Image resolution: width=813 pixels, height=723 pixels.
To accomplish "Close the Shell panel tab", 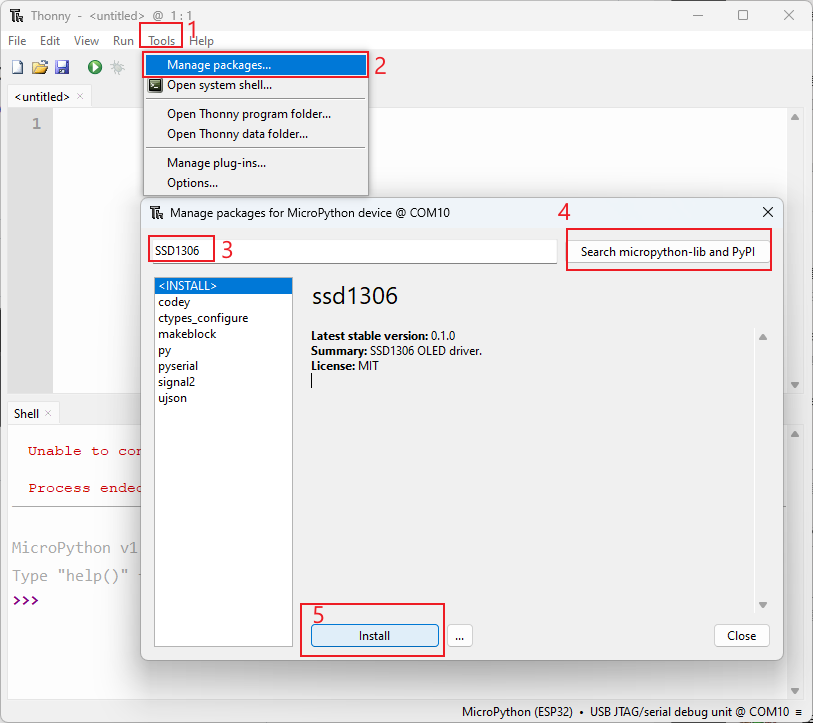I will pos(49,413).
